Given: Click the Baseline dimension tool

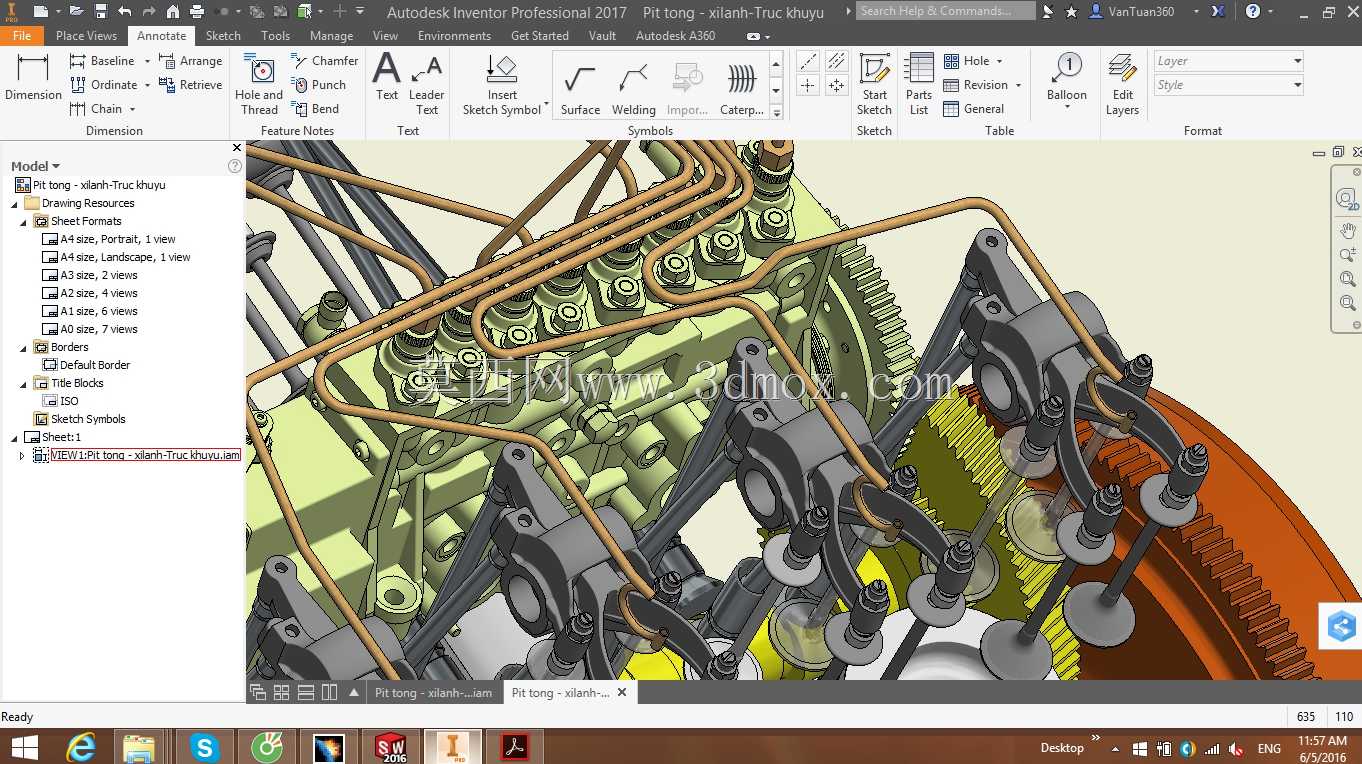Looking at the screenshot, I should coord(101,61).
